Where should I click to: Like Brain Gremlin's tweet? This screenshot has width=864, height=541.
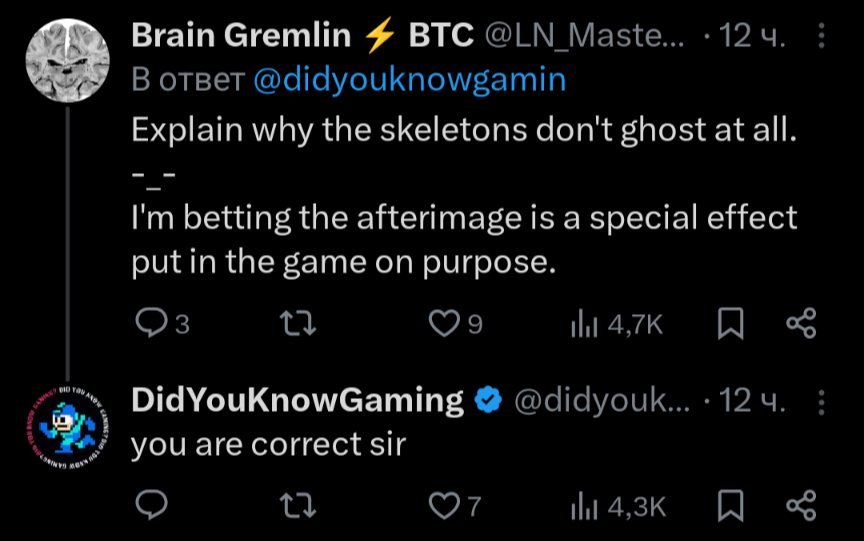pyautogui.click(x=442, y=322)
